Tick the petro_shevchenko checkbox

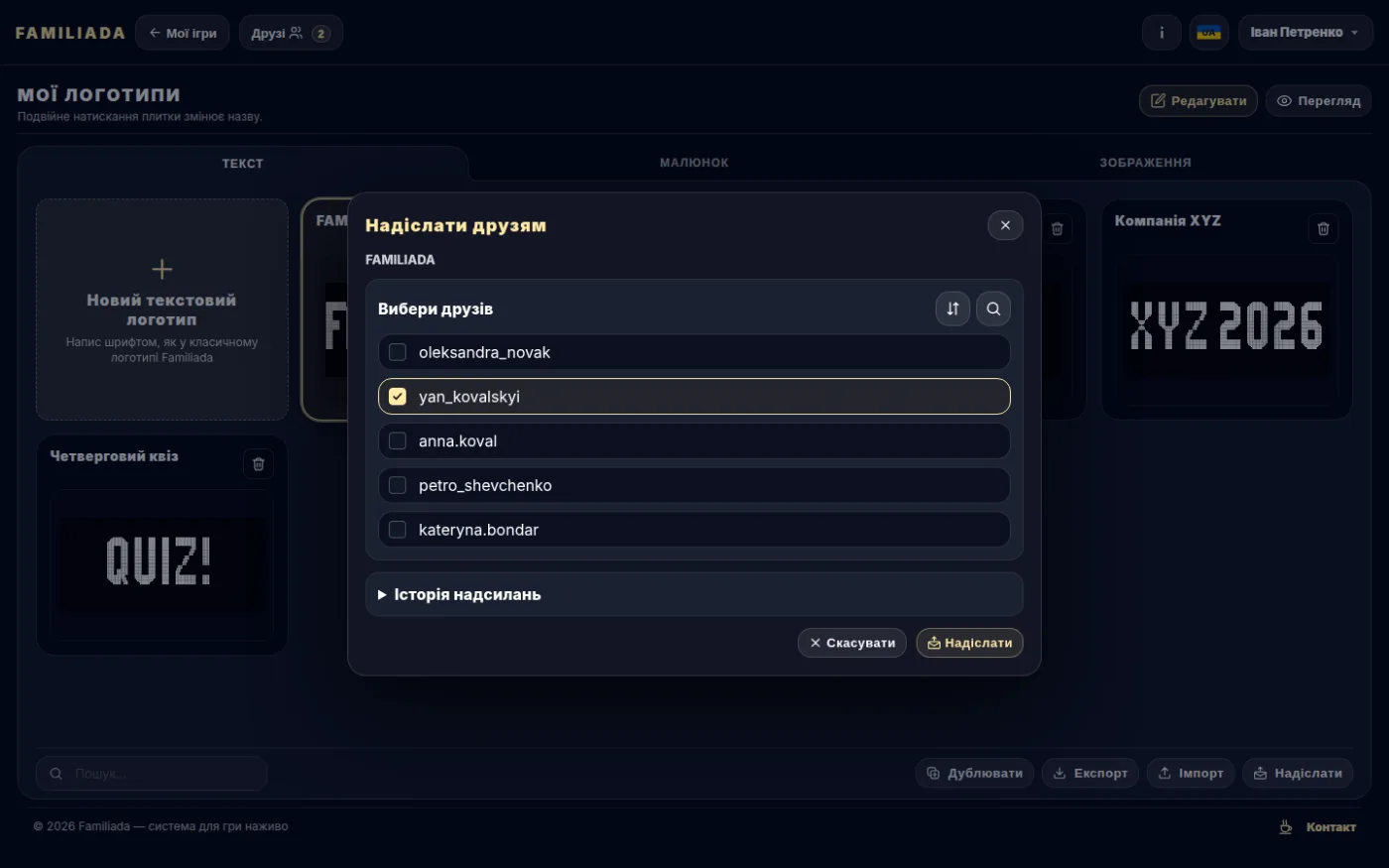398,485
